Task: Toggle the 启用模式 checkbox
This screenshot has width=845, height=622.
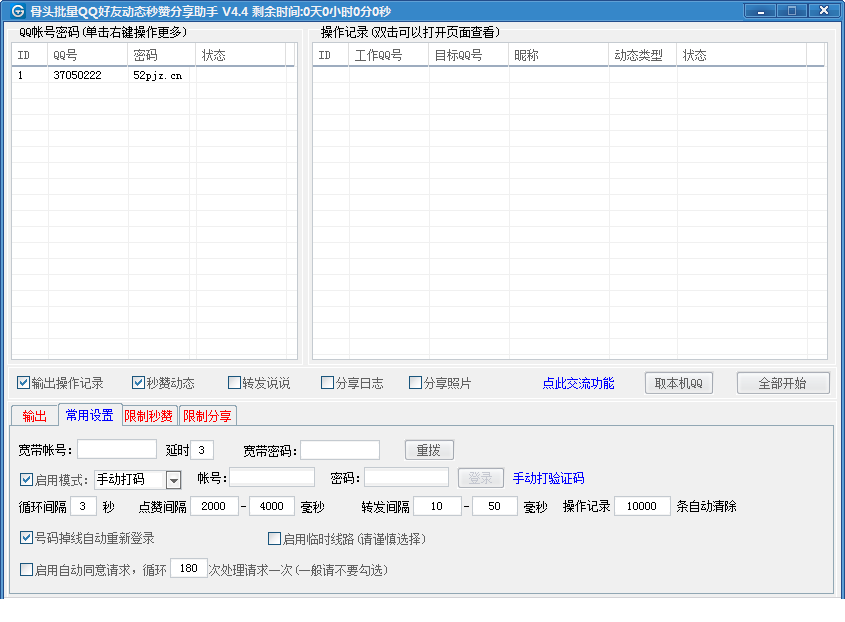Action: (x=26, y=479)
